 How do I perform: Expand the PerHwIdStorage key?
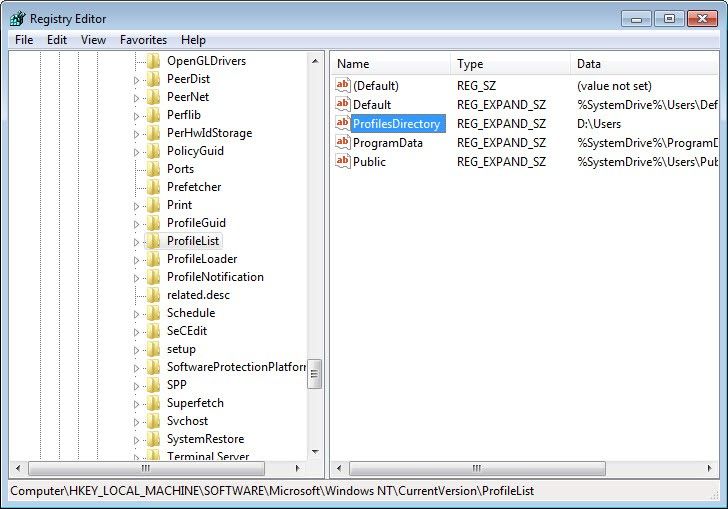136,134
